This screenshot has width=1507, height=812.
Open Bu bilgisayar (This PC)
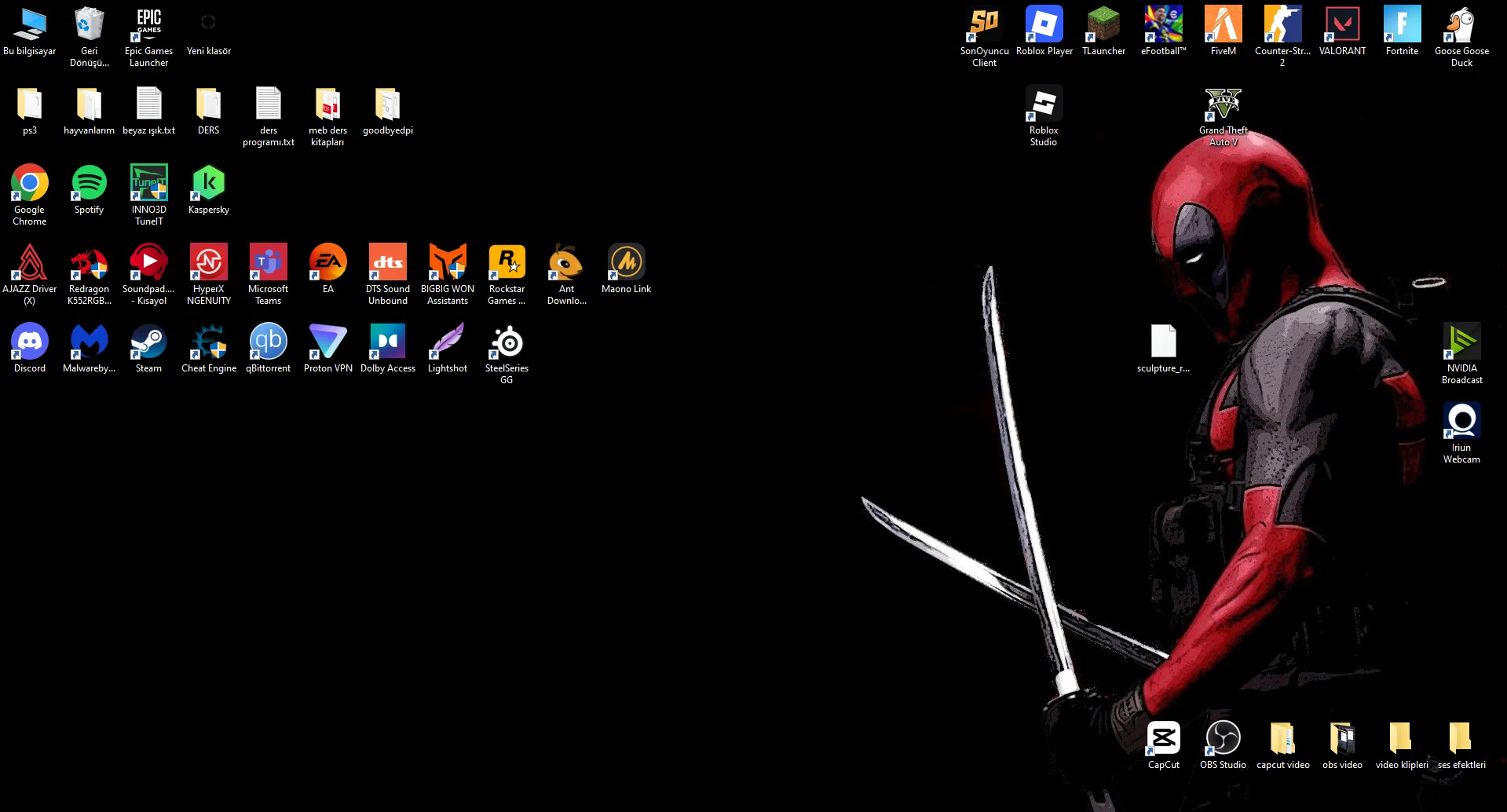tap(29, 24)
